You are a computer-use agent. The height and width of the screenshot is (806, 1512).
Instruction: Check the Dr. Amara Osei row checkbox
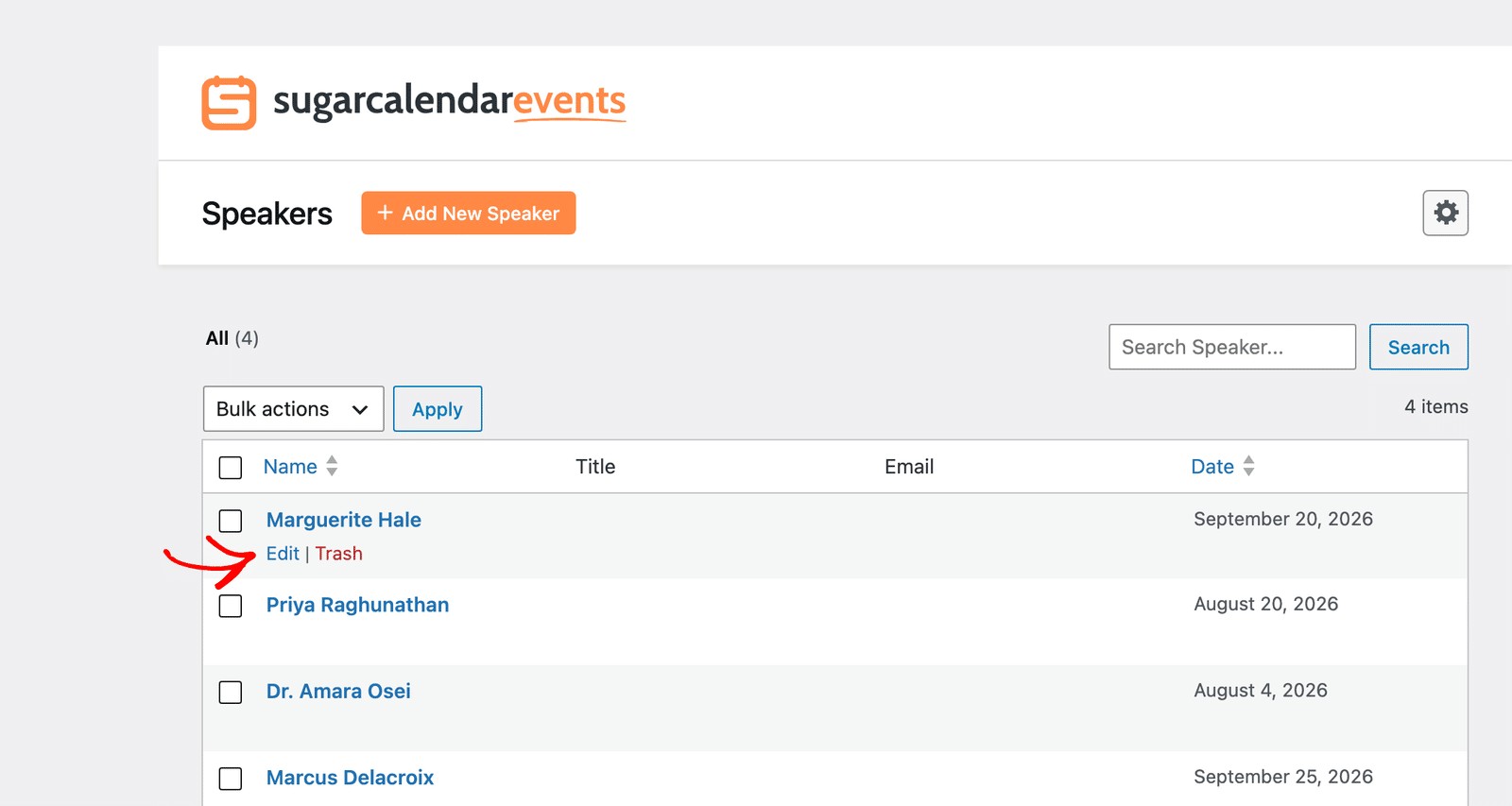pos(231,692)
